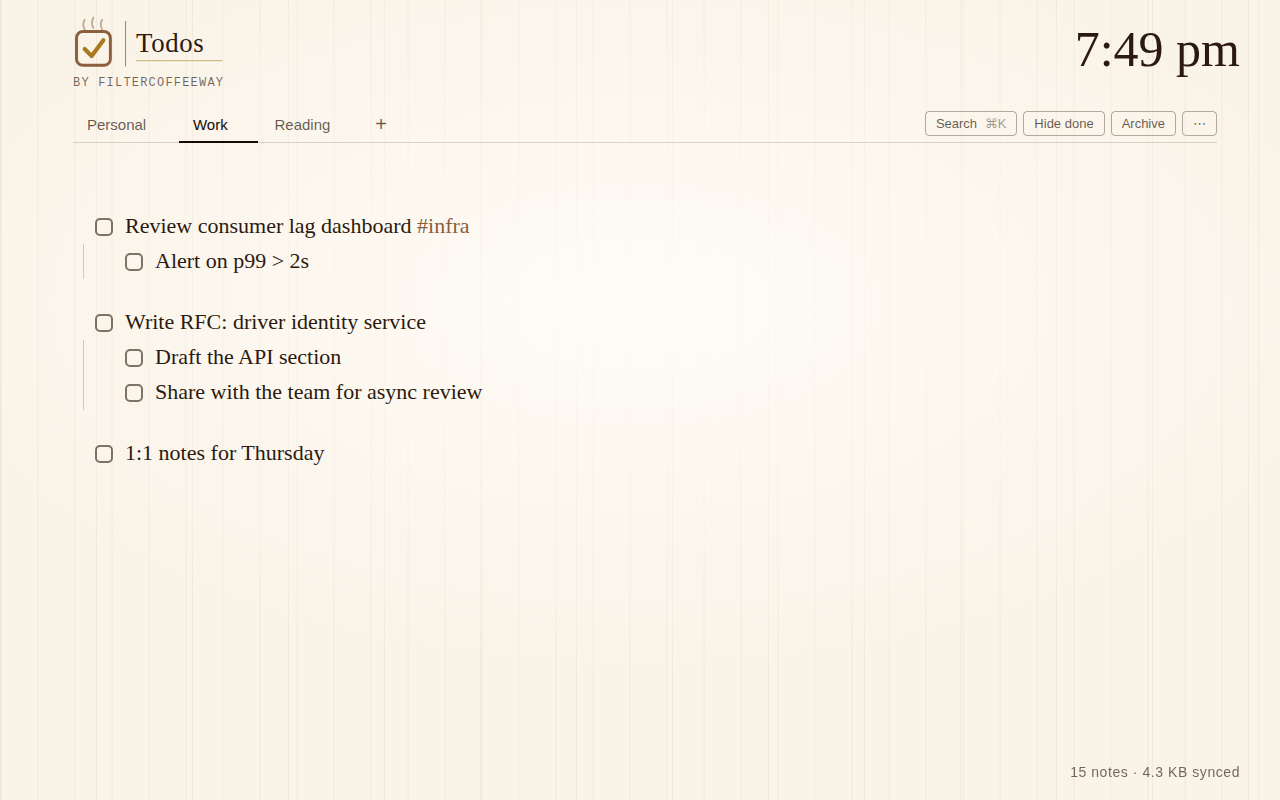Select the text Review consumer lag dashboard
Viewport: 1280px width, 800px height.
tap(268, 226)
